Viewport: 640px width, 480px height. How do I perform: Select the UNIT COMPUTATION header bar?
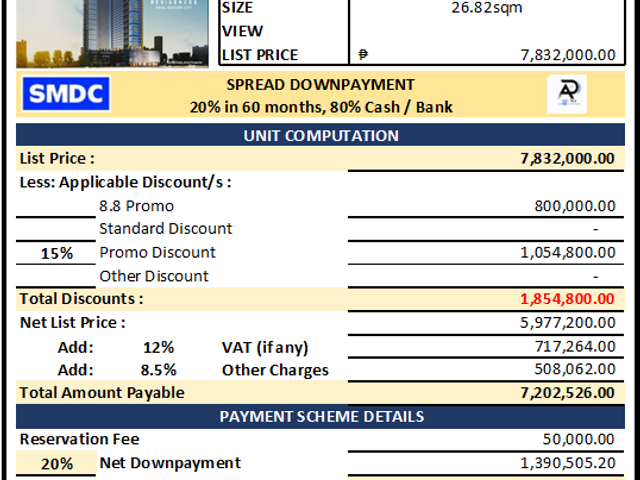[x=320, y=135]
